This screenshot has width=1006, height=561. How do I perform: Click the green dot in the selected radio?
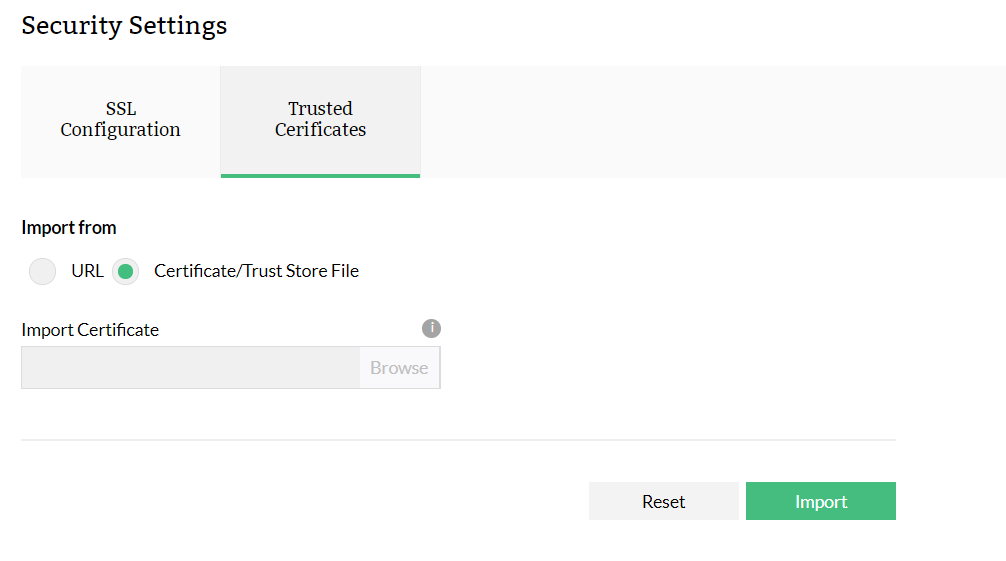(125, 271)
